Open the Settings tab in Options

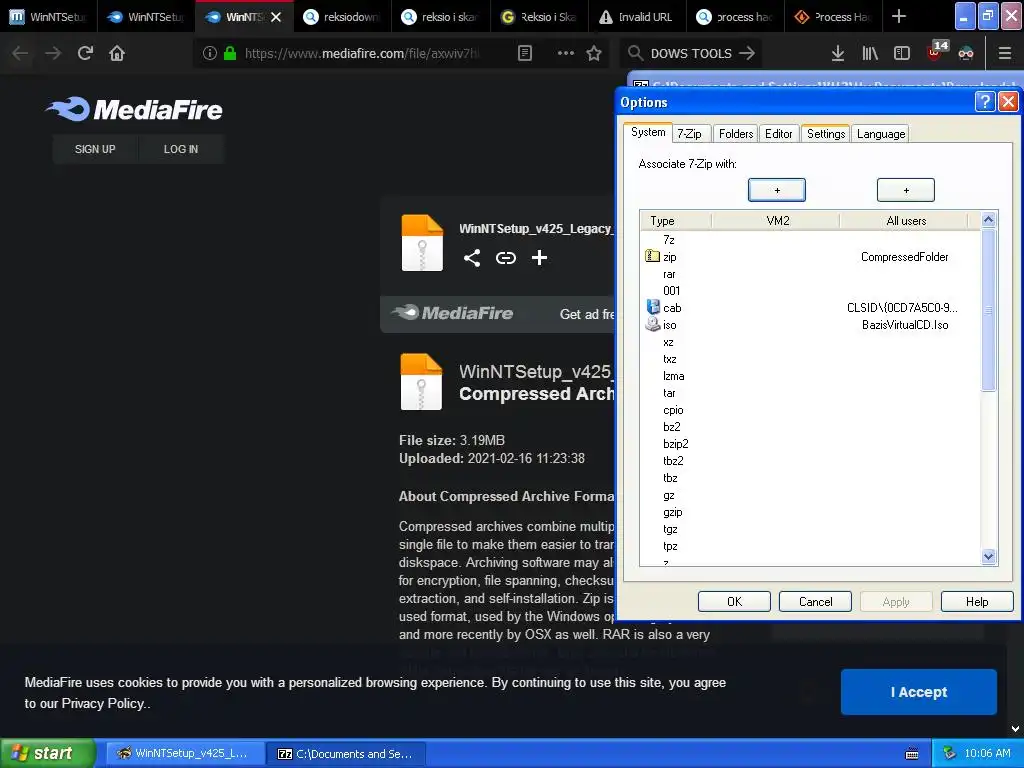click(825, 134)
